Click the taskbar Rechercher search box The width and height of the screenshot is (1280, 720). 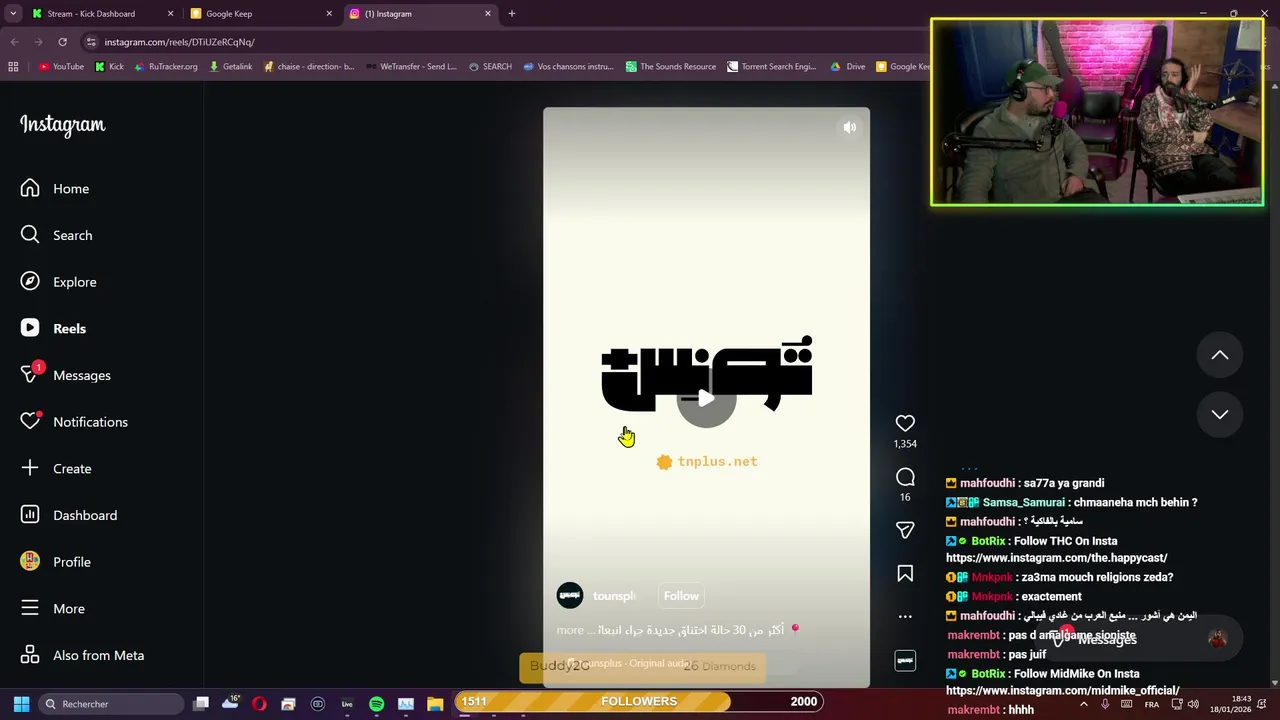pos(110,704)
